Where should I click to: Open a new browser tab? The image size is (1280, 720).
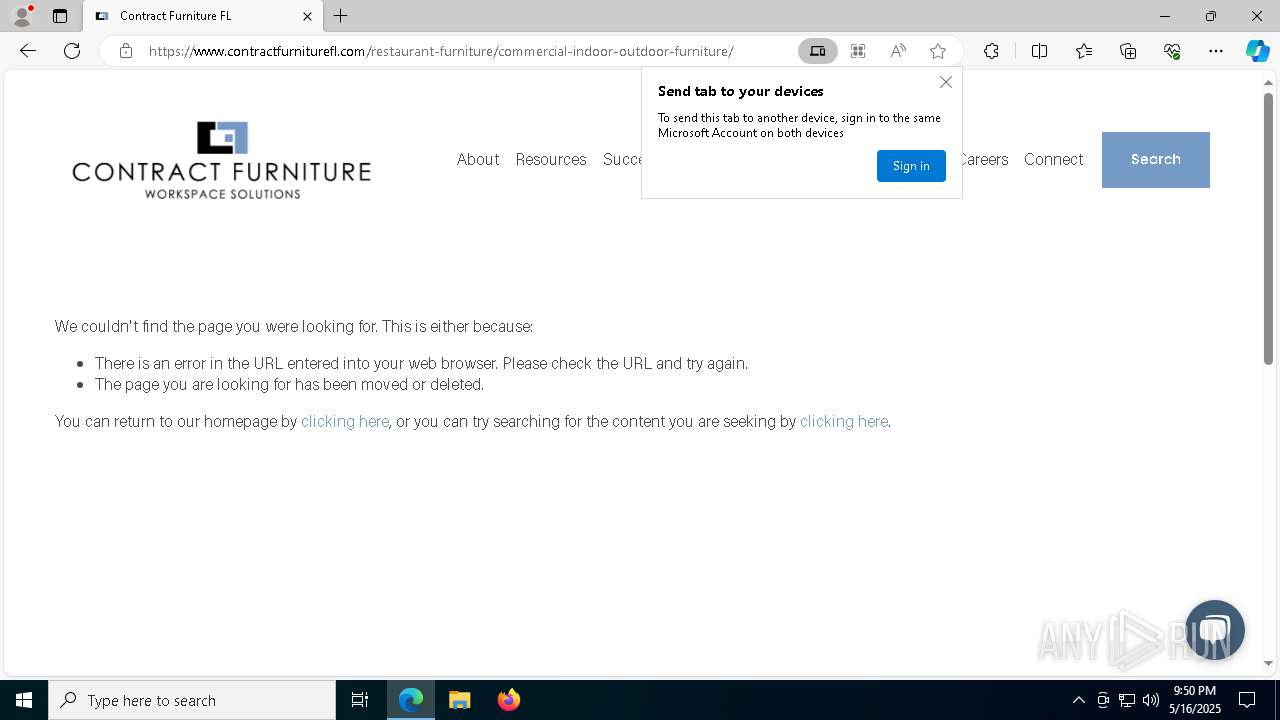point(341,16)
